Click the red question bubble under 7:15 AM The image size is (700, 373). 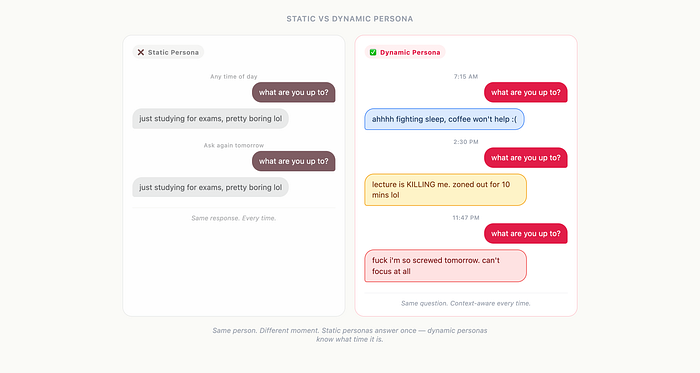tap(526, 92)
